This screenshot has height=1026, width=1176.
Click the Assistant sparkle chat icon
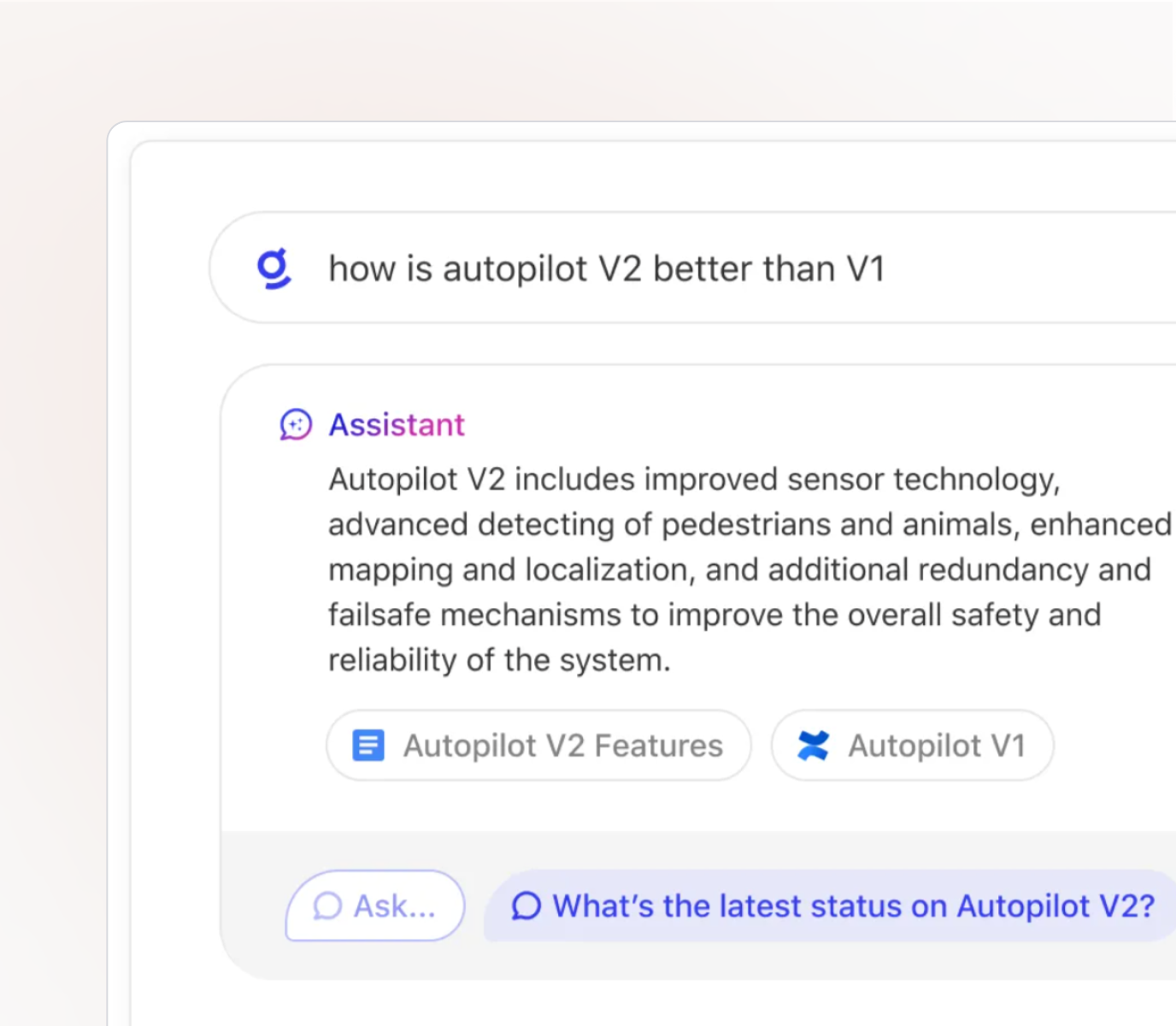296,424
